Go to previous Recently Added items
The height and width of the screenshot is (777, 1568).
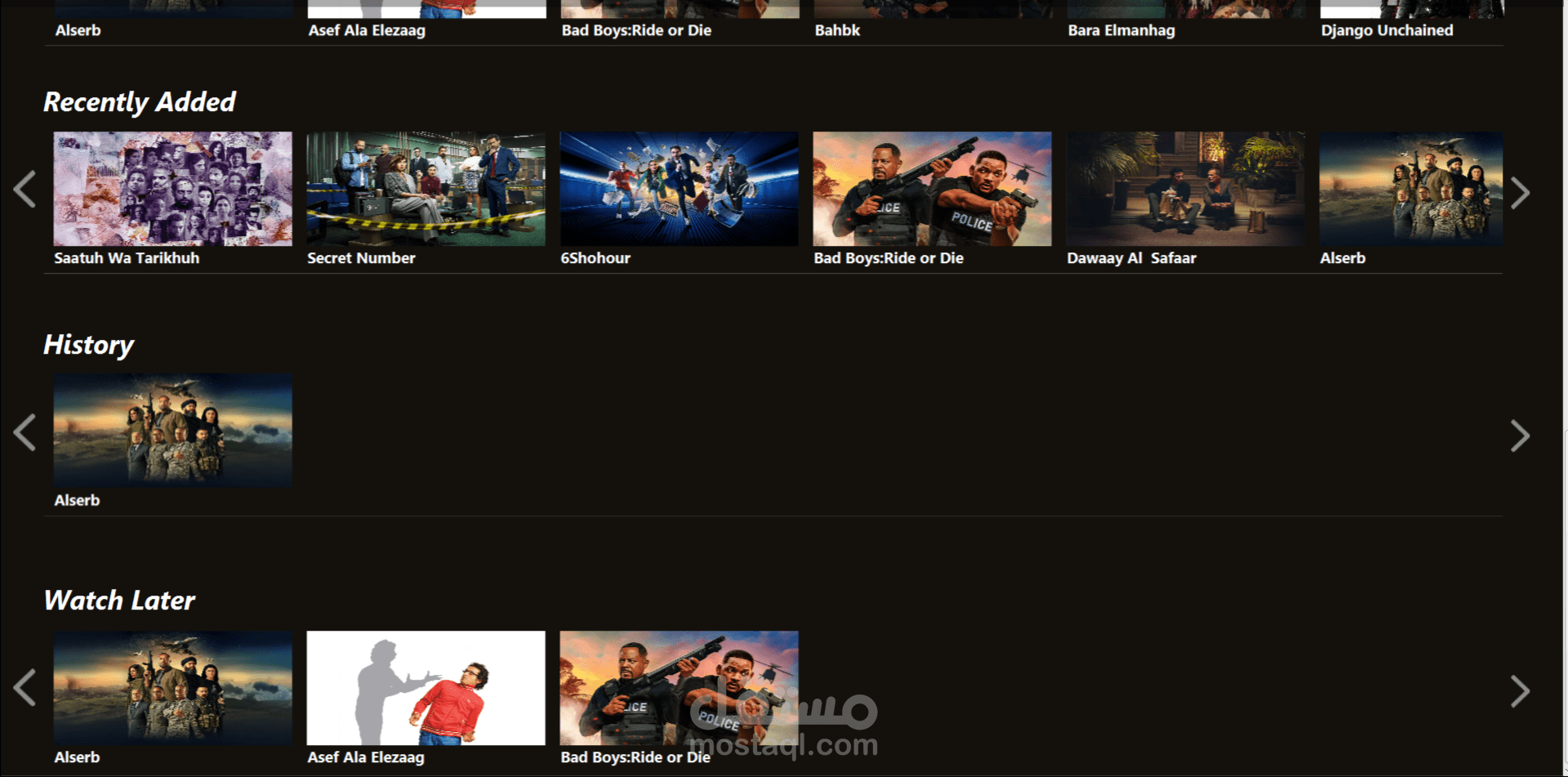point(24,190)
